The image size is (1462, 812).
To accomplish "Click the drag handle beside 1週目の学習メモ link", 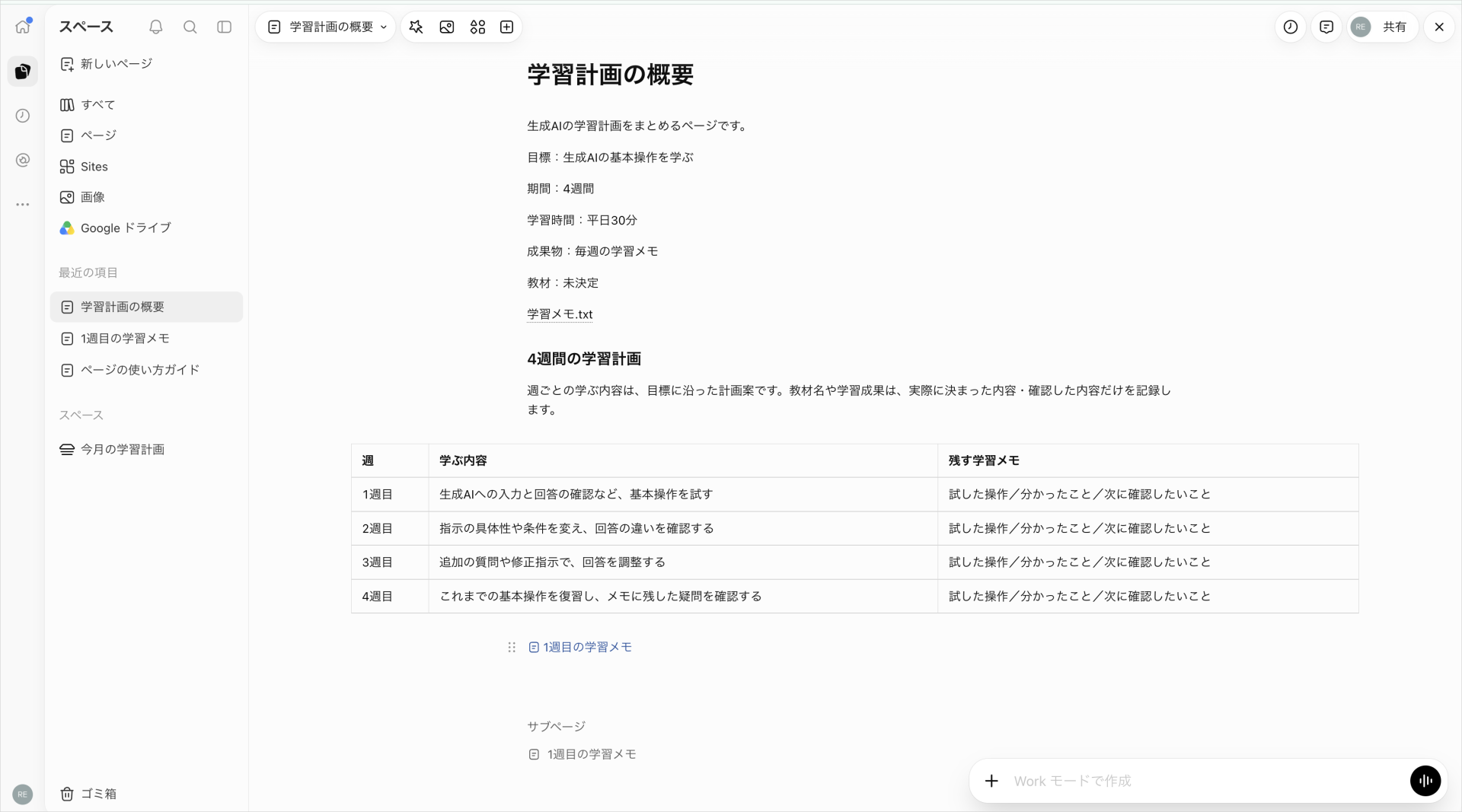I will (x=512, y=647).
